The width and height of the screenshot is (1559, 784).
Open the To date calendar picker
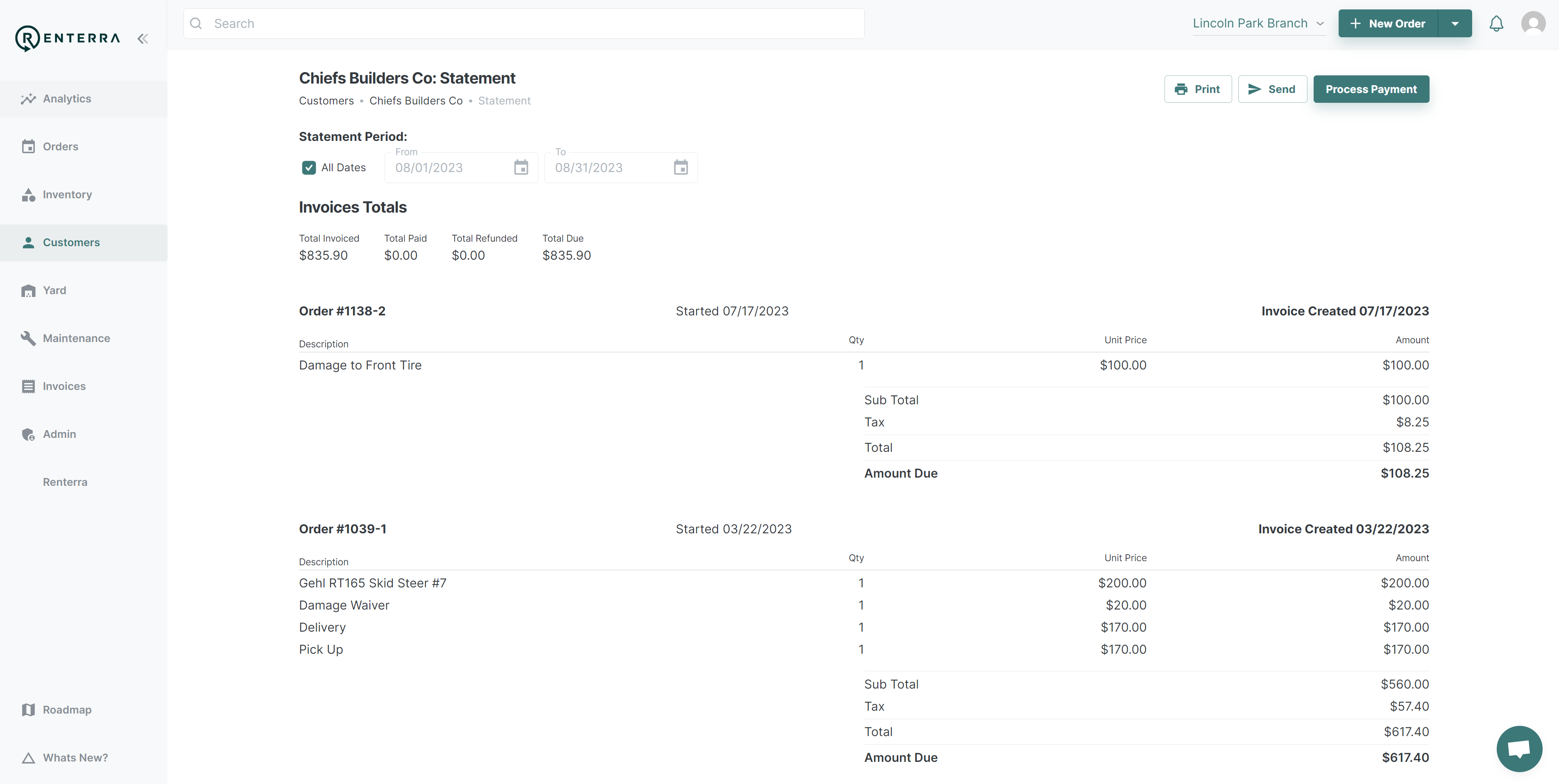[x=681, y=168]
